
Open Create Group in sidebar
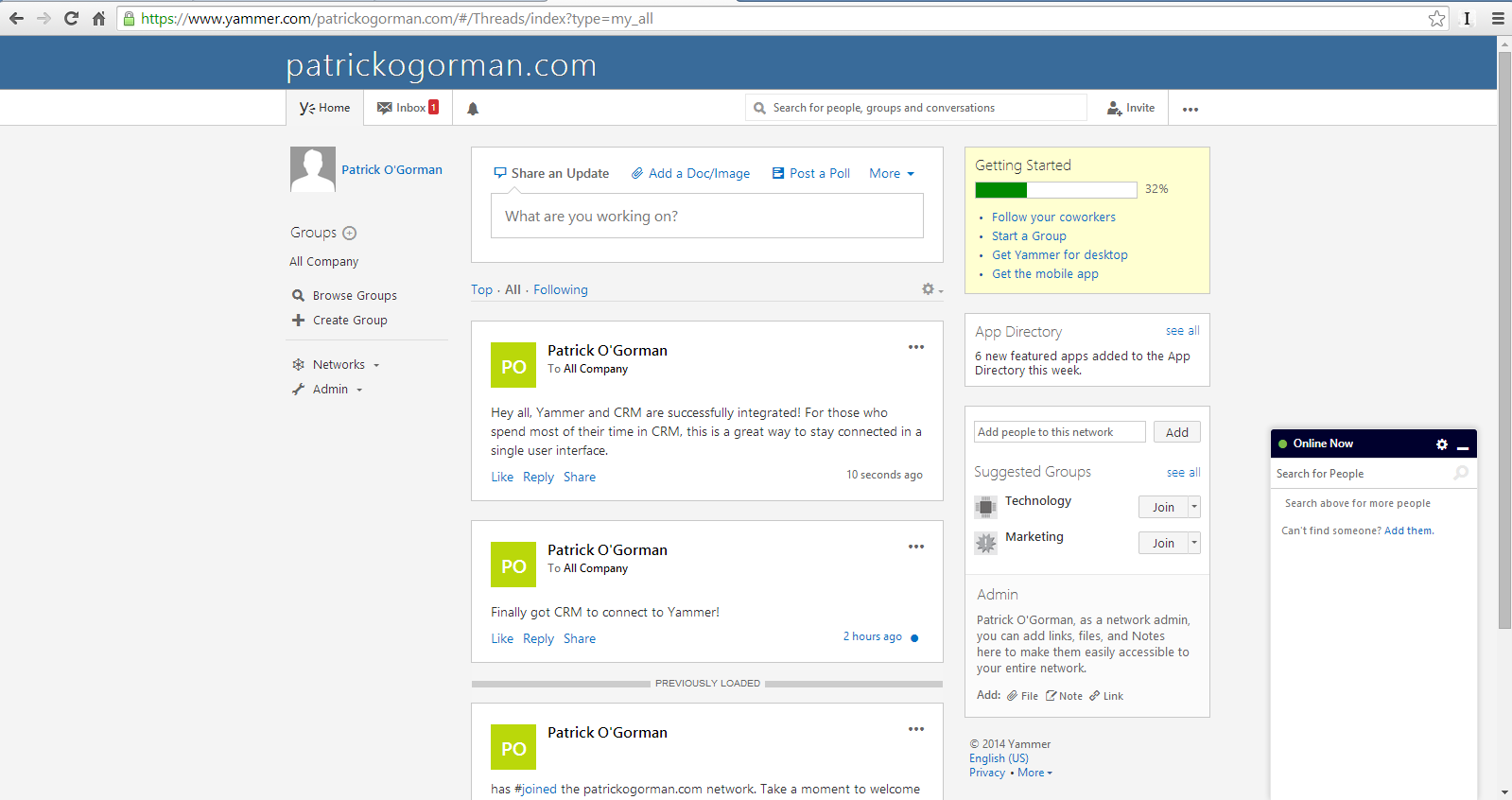click(x=339, y=320)
